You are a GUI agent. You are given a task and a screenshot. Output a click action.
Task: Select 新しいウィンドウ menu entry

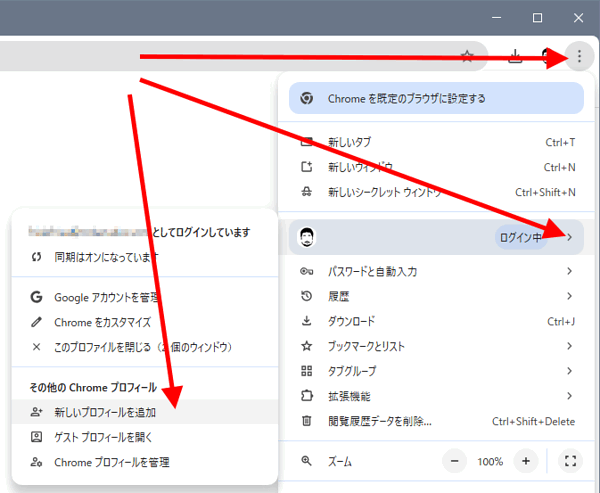tap(436, 167)
